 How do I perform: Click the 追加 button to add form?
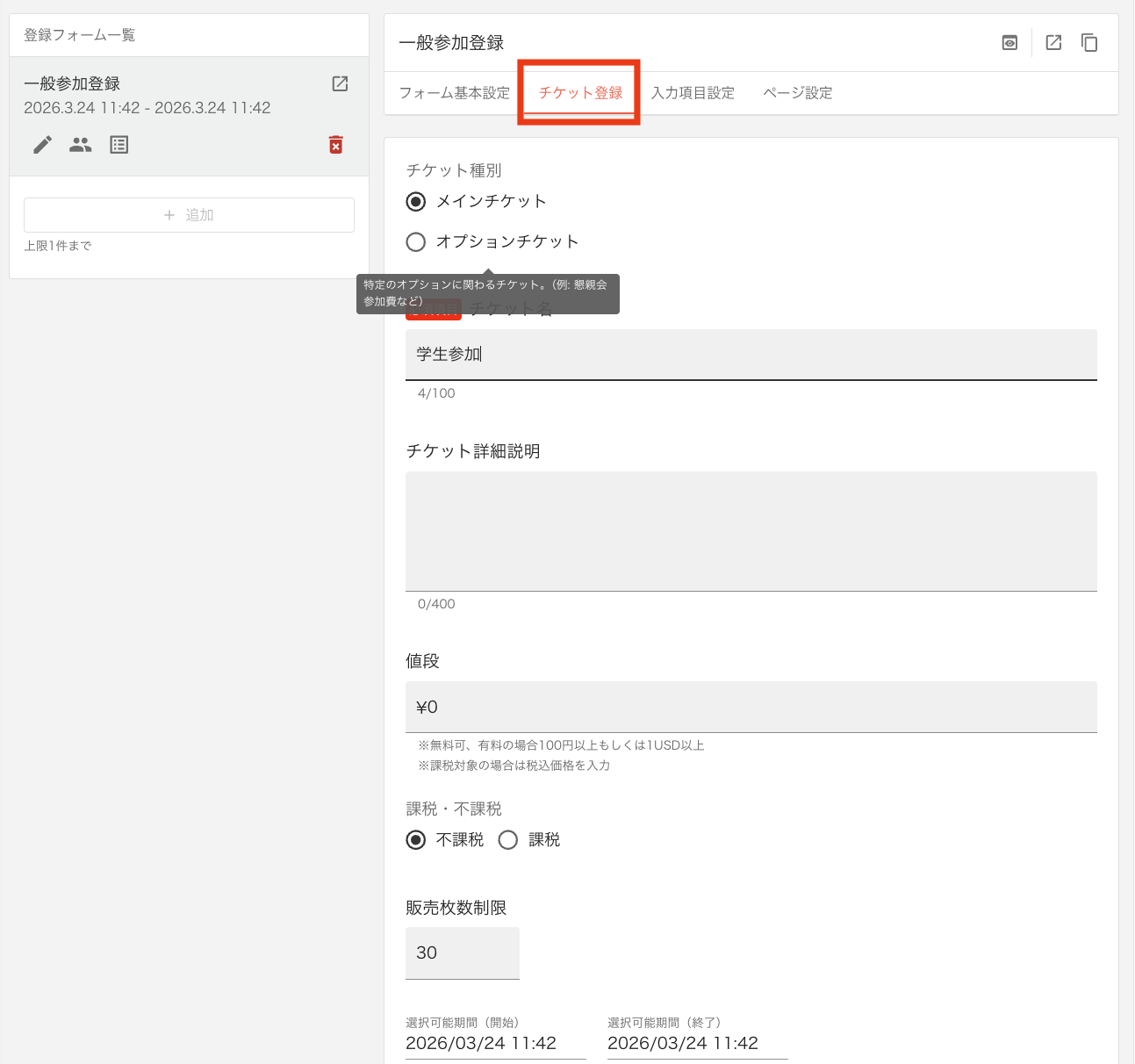pyautogui.click(x=189, y=215)
